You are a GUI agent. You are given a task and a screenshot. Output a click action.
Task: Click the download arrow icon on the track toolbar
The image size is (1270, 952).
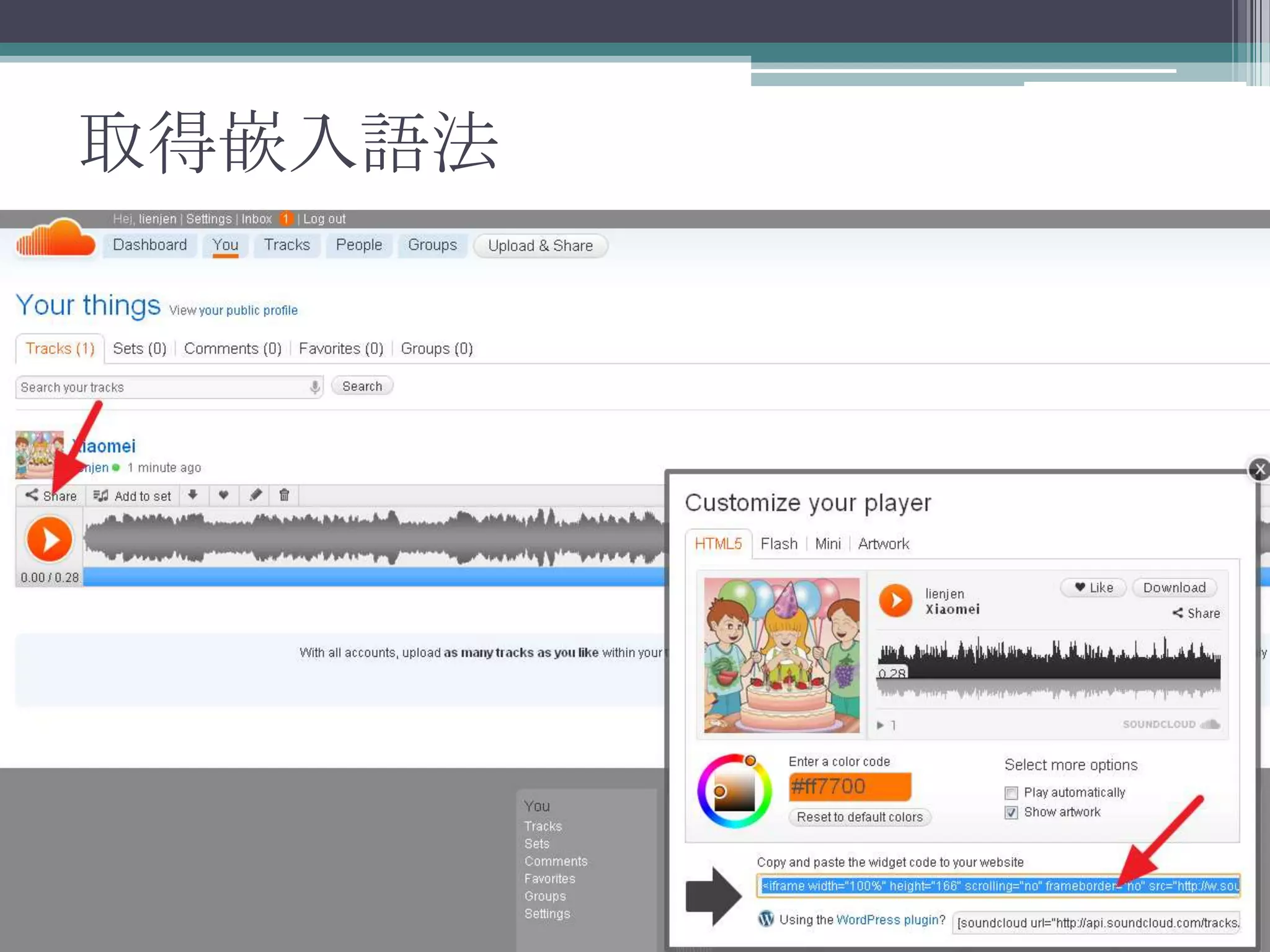(193, 495)
